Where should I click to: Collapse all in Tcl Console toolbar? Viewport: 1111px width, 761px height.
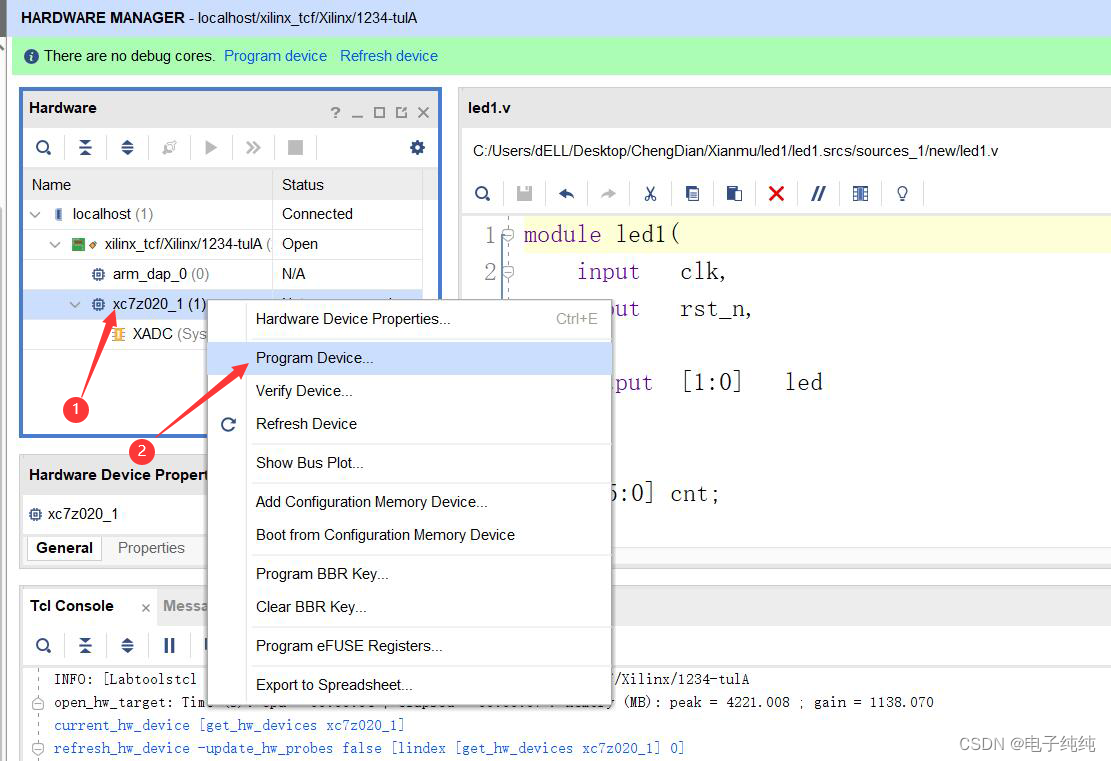[85, 645]
